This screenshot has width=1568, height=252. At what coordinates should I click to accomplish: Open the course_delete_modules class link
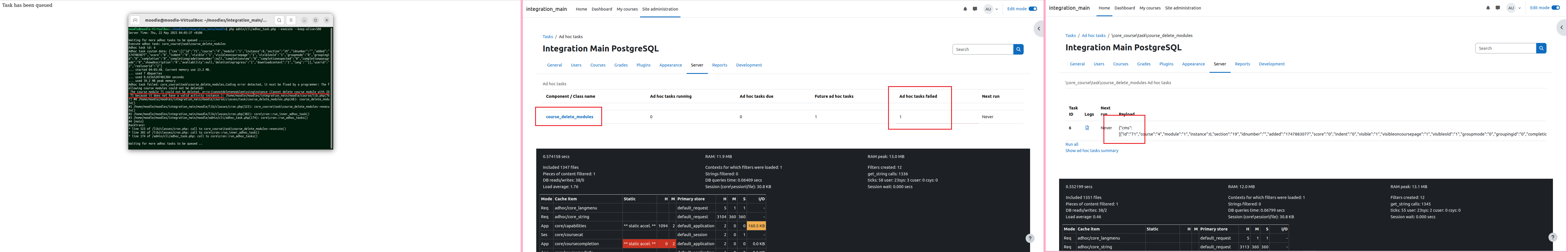tap(569, 117)
